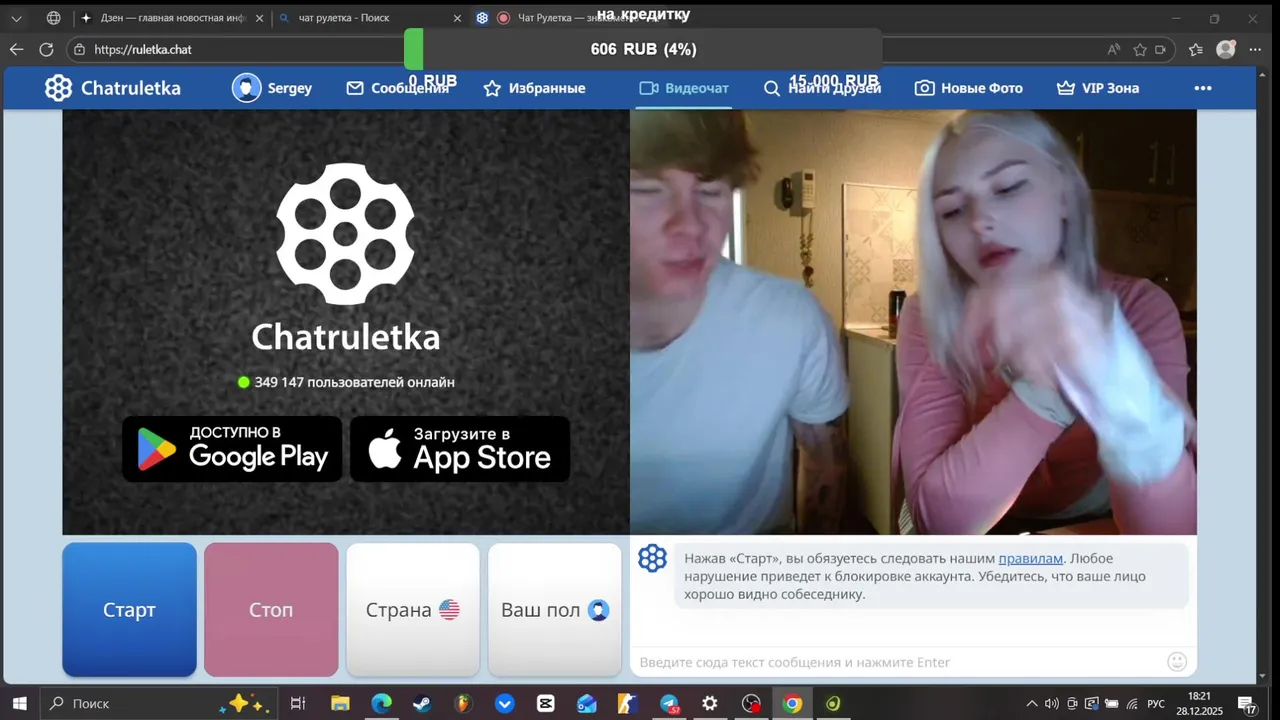Open notification center with 17 badge
This screenshot has height=720, width=1280.
pos(1247,705)
